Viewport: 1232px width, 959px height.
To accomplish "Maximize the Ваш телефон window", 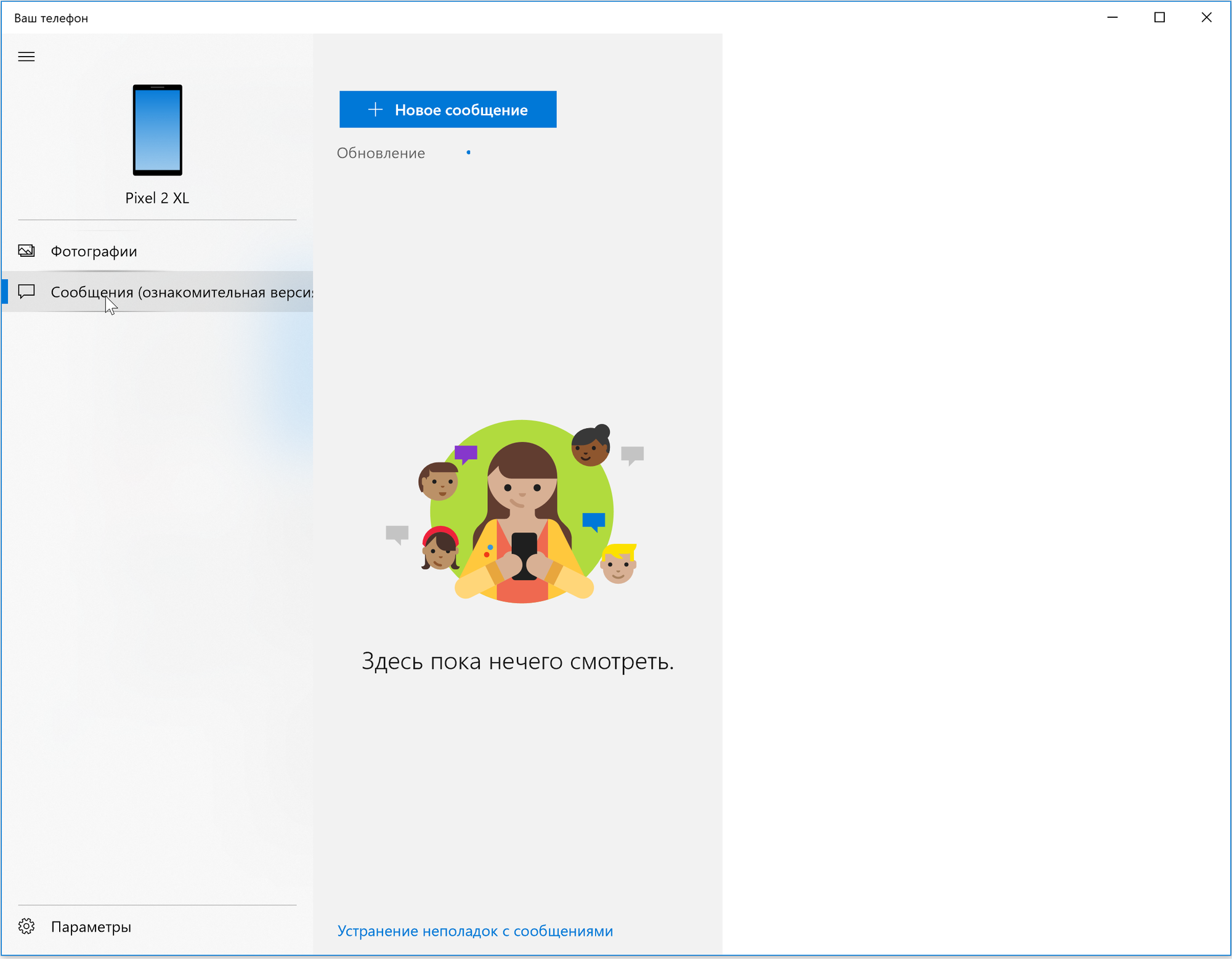I will point(1159,17).
